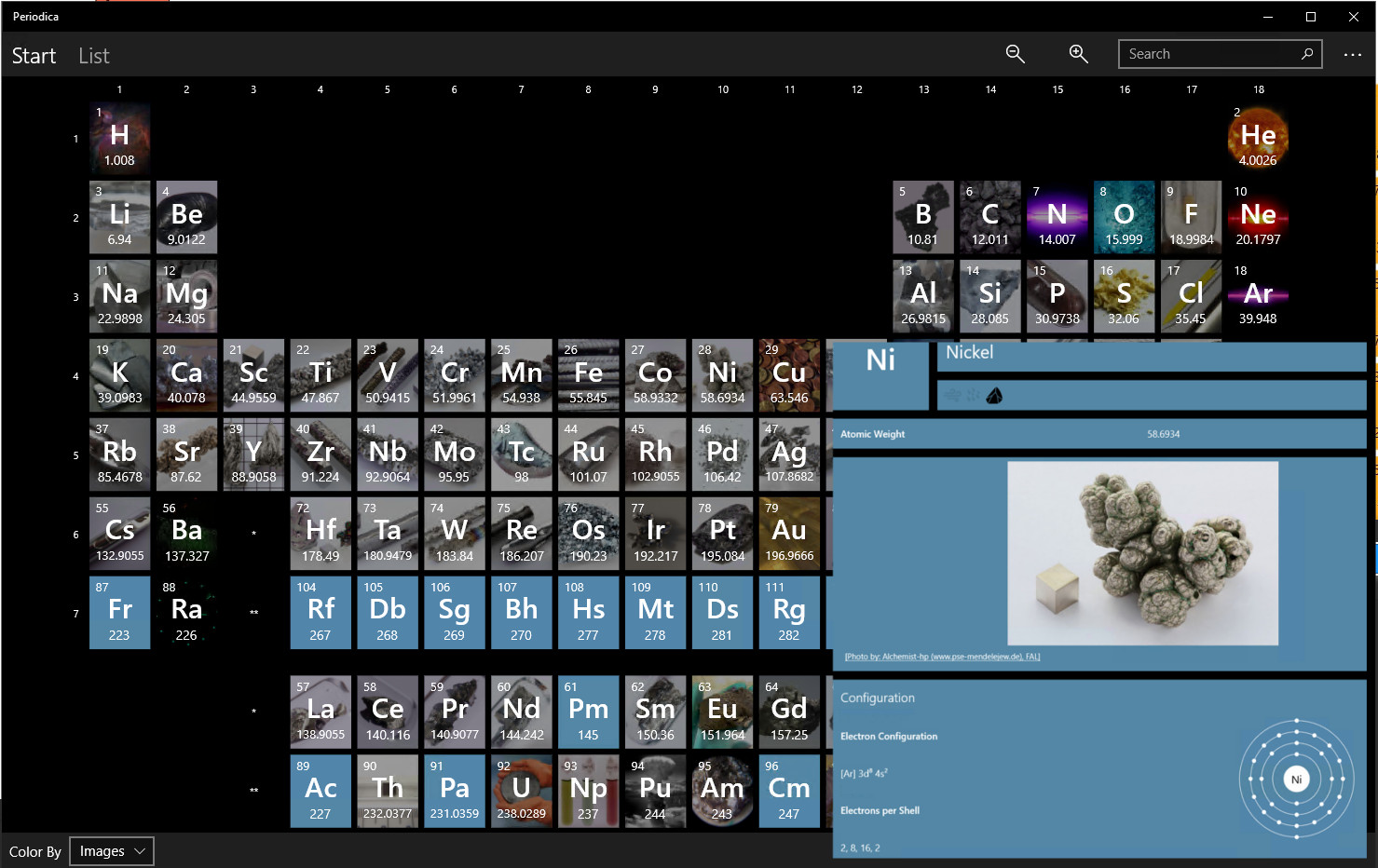Click the search magnifier inside Search box
This screenshot has height=868, width=1378.
(1307, 54)
